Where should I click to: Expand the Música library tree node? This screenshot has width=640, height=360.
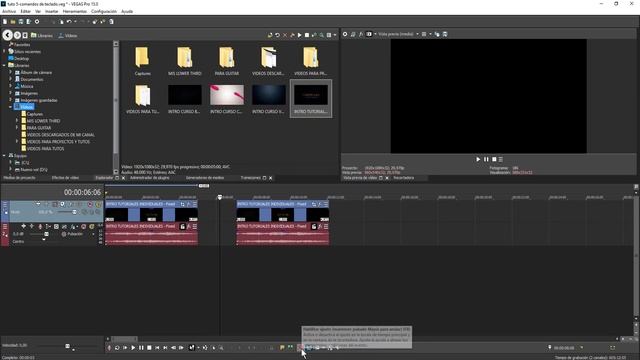11,86
